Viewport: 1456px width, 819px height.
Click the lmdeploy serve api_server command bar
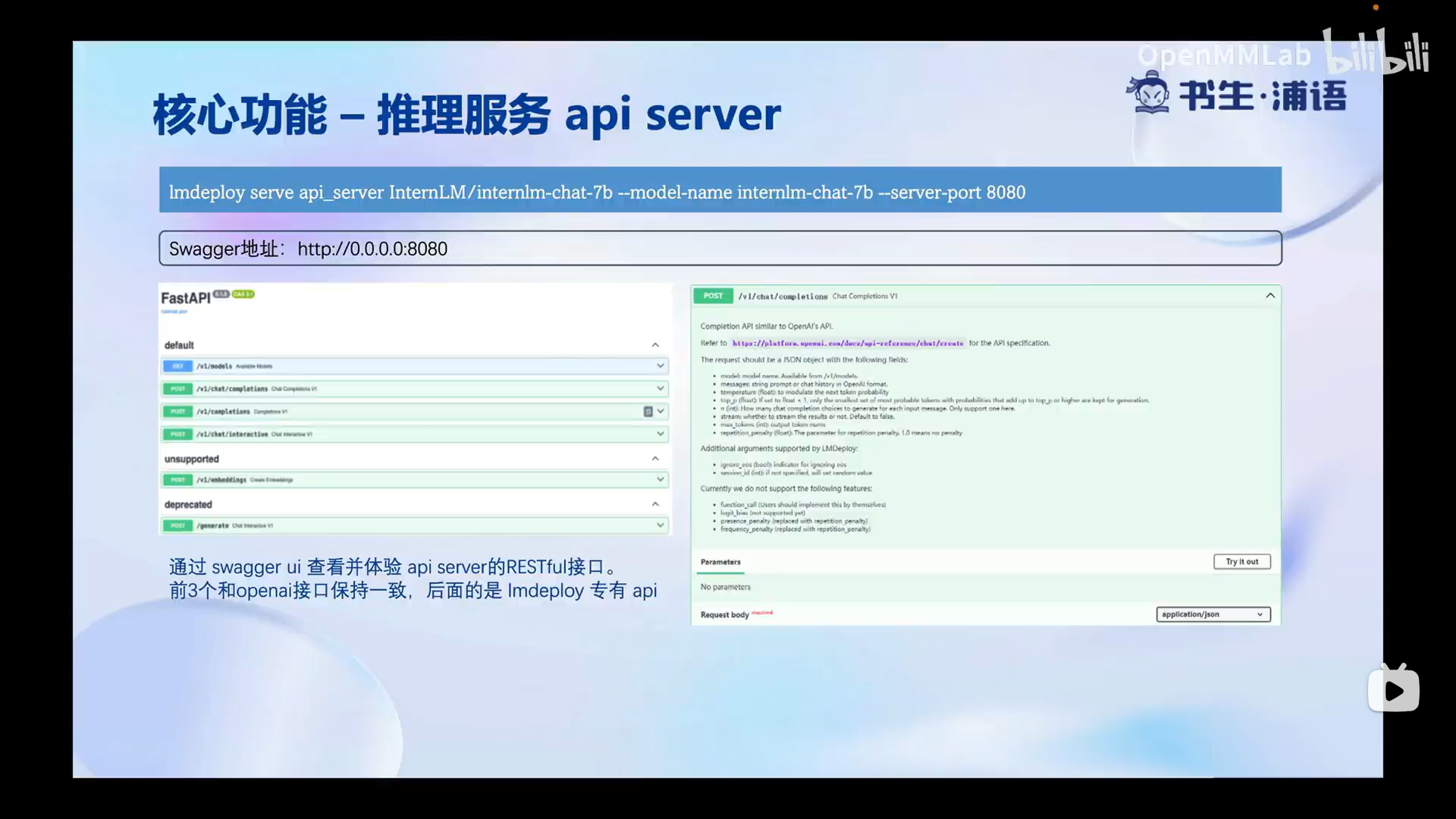pos(720,190)
